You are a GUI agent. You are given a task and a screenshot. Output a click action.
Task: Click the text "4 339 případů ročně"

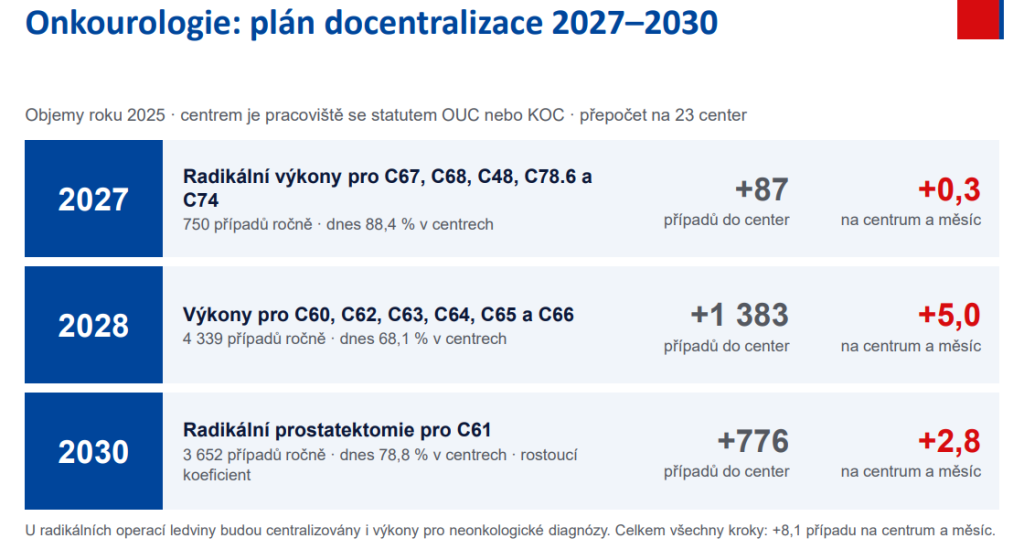[254, 339]
